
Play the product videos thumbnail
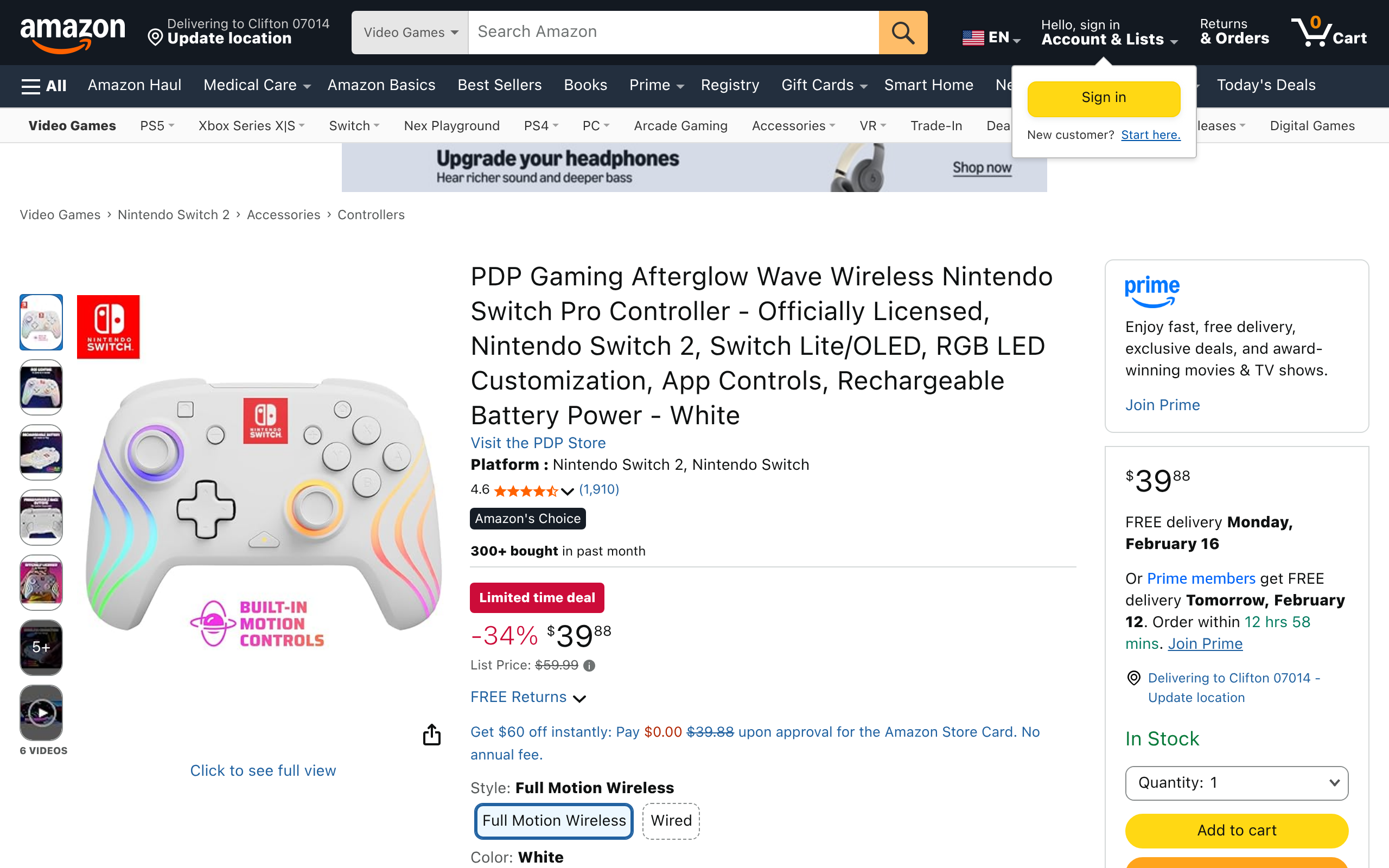point(41,712)
